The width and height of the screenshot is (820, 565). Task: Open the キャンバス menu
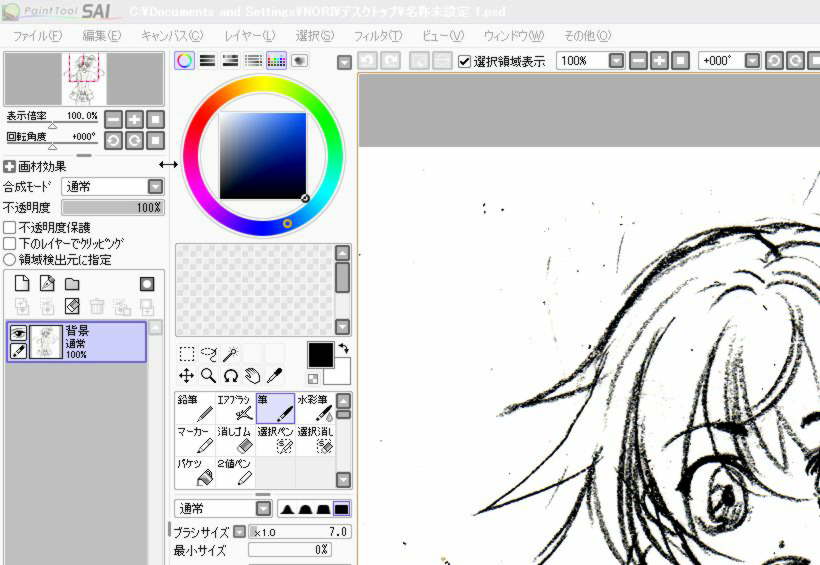coord(172,36)
